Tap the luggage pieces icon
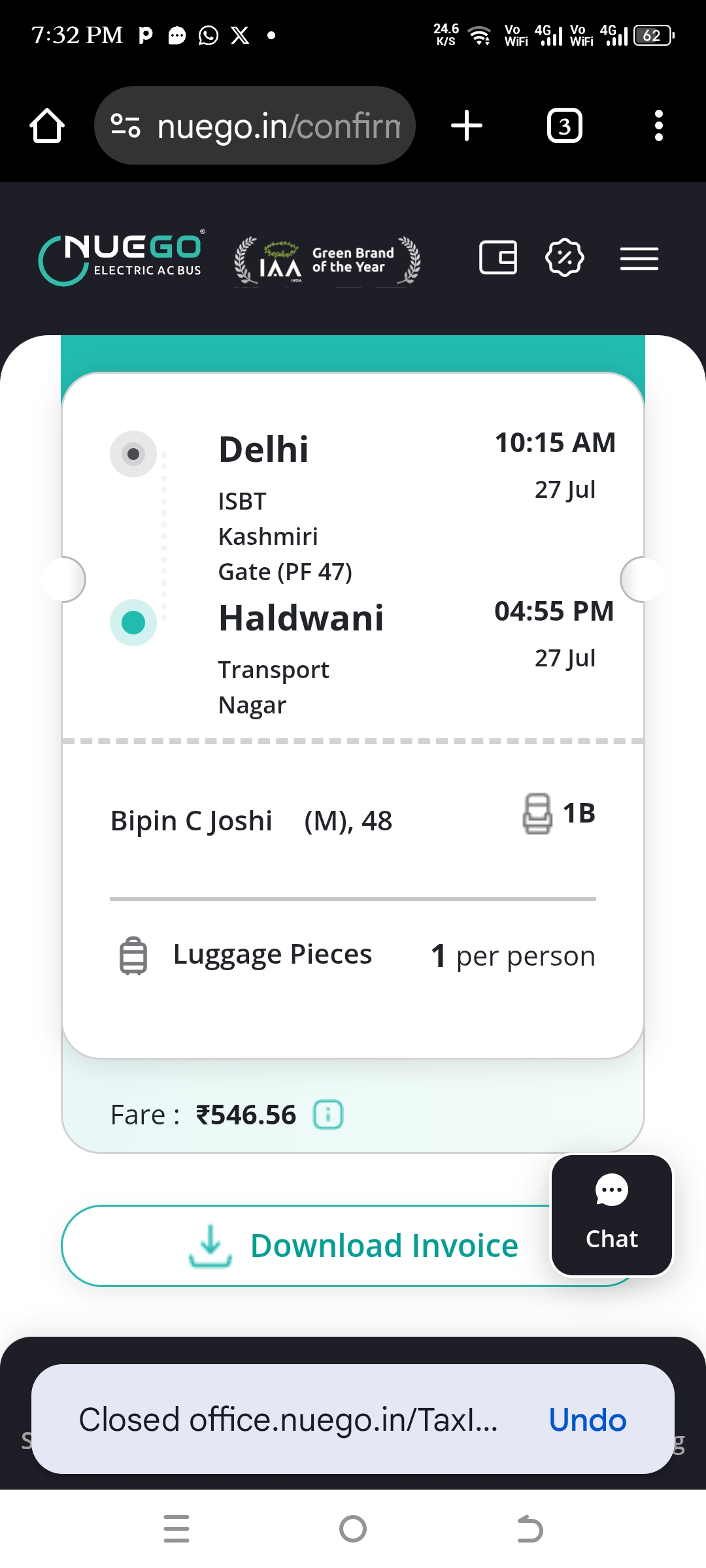This screenshot has height=1568, width=706. pyautogui.click(x=133, y=956)
